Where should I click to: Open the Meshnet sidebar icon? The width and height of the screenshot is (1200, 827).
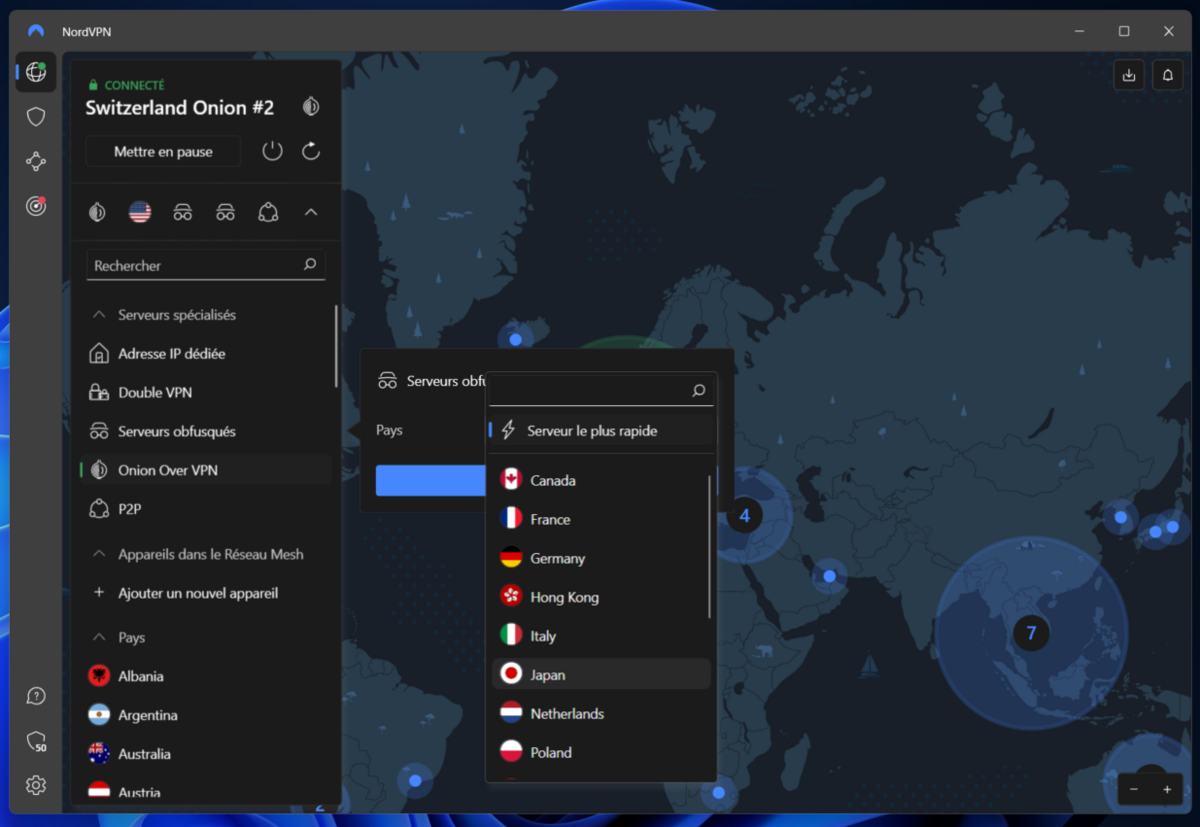pos(36,161)
